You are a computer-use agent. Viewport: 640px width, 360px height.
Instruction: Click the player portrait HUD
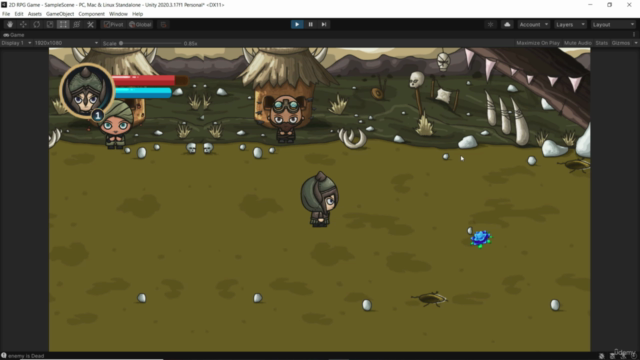pos(86,91)
